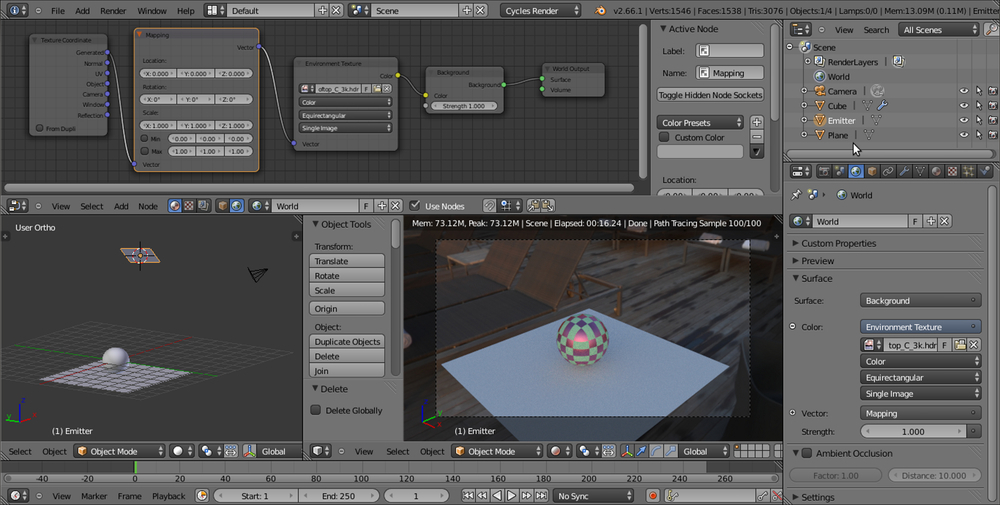Image resolution: width=1000 pixels, height=505 pixels.
Task: Expand the Custom Properties panel
Action: pyautogui.click(x=838, y=243)
